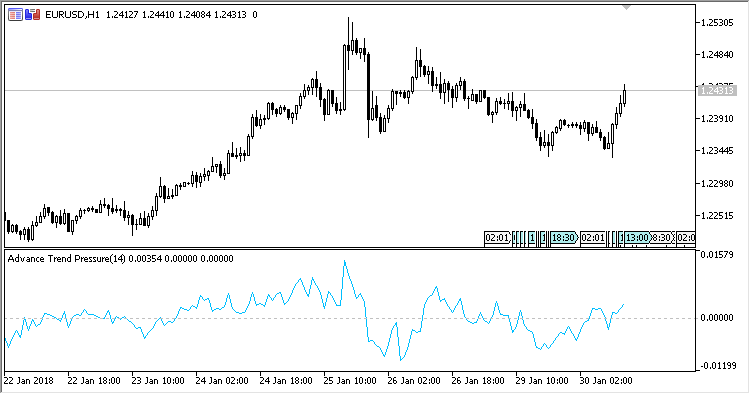Screen dimensions: 750x394
Task: Click the chart shift triangle marker
Action: [626, 8]
